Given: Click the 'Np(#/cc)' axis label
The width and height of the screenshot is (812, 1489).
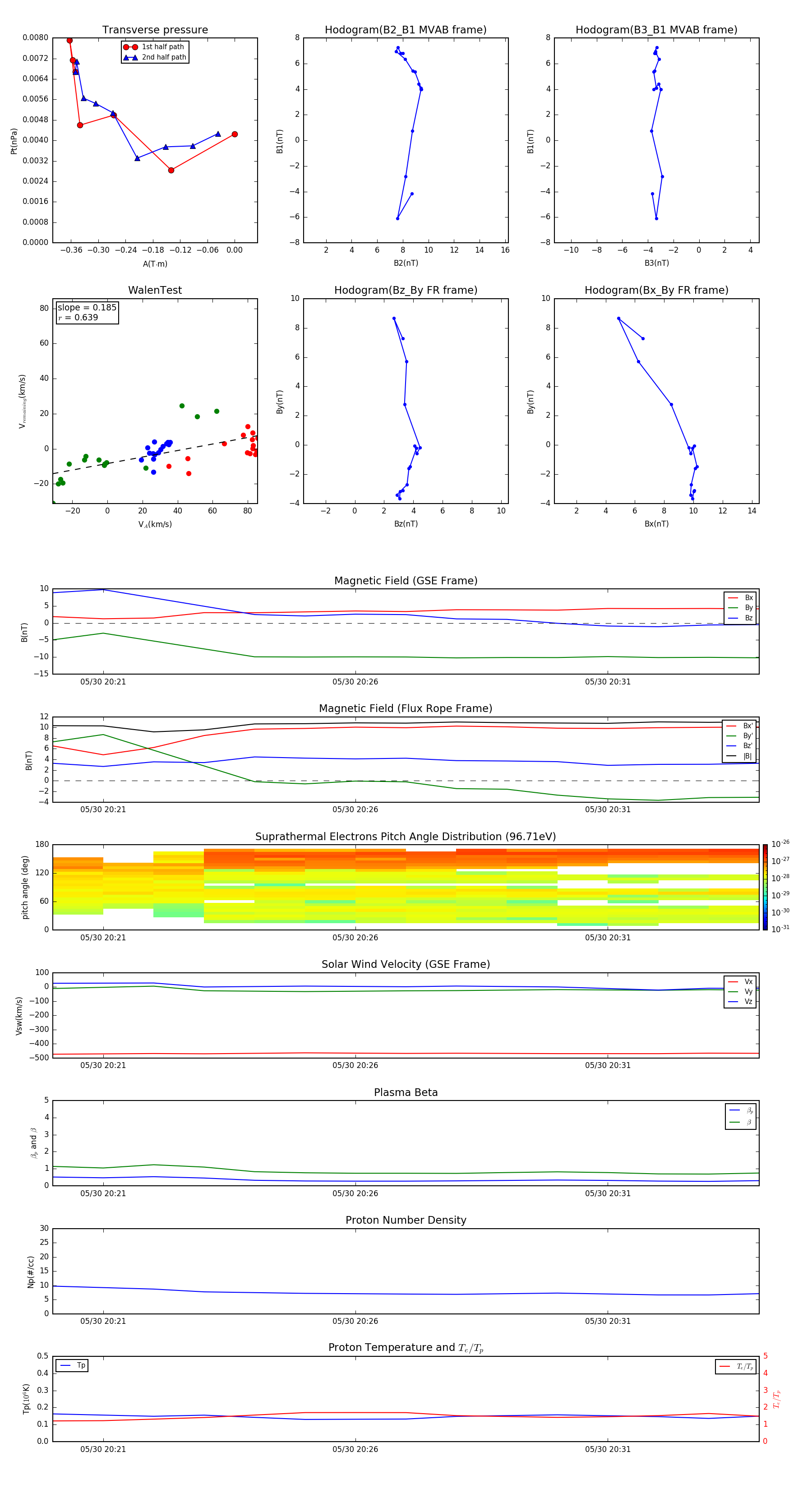Looking at the screenshot, I should (31, 1272).
